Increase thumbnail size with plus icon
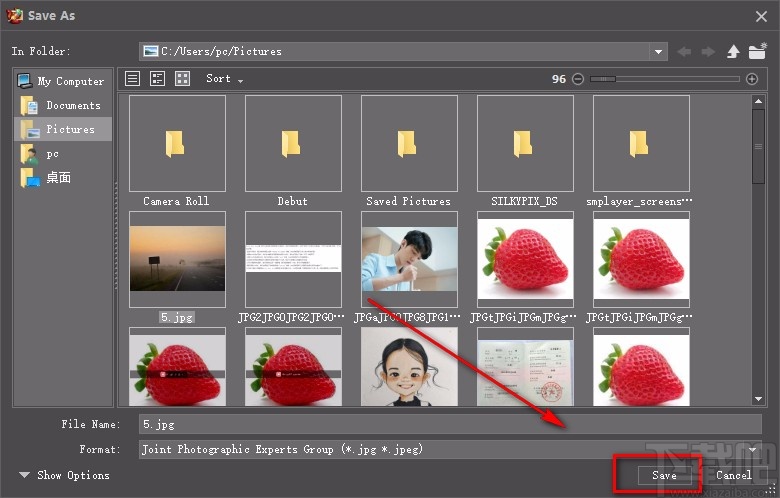 752,79
